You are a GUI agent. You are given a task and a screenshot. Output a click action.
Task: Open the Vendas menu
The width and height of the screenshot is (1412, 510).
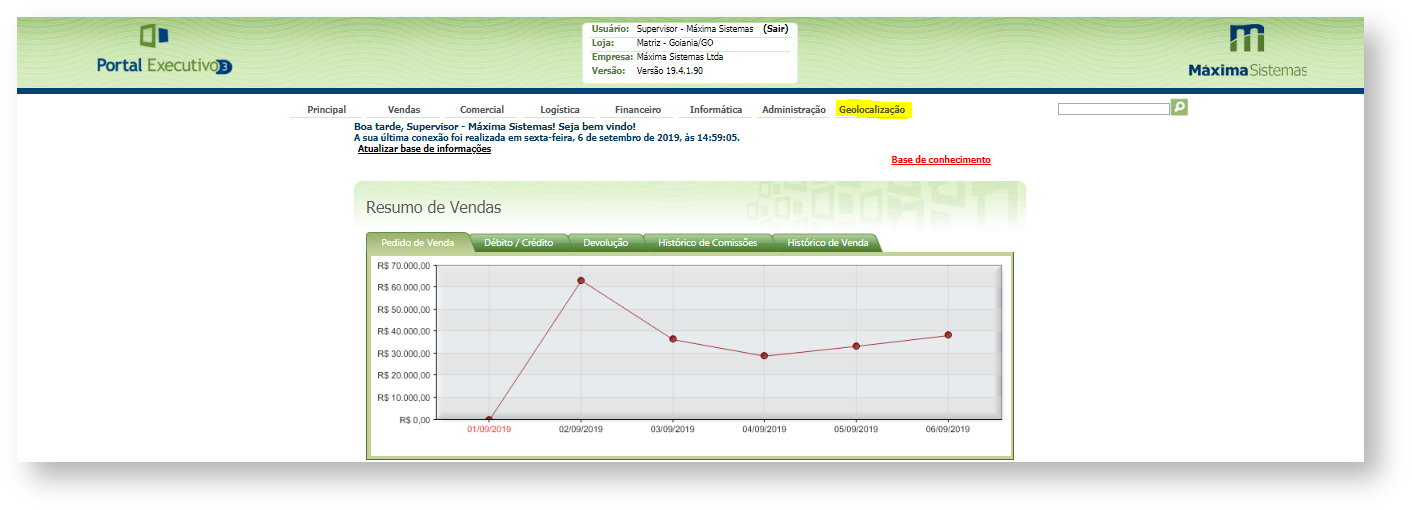[x=404, y=110]
